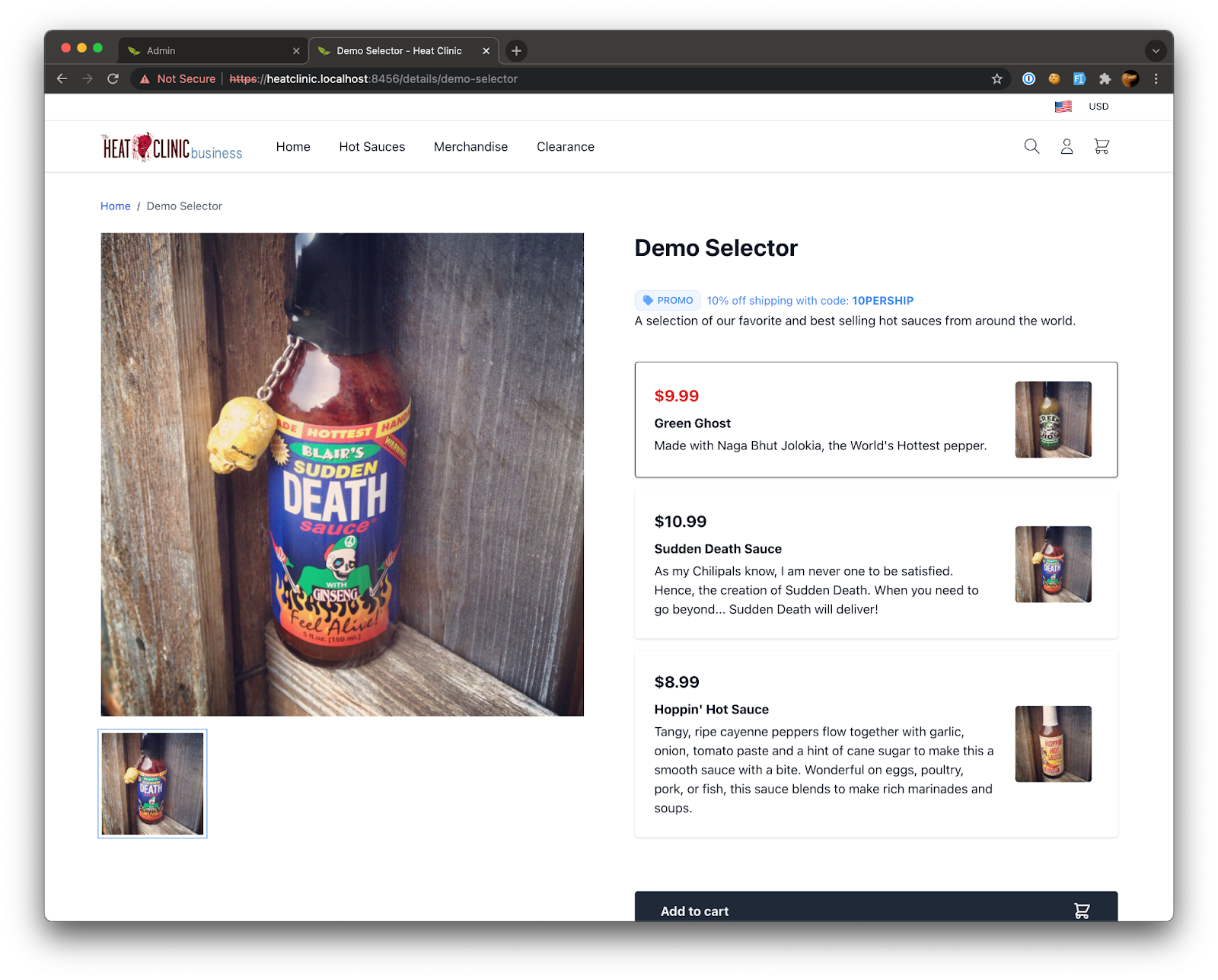Open the Hot Sauces menu
Image resolution: width=1218 pixels, height=980 pixels.
(372, 147)
